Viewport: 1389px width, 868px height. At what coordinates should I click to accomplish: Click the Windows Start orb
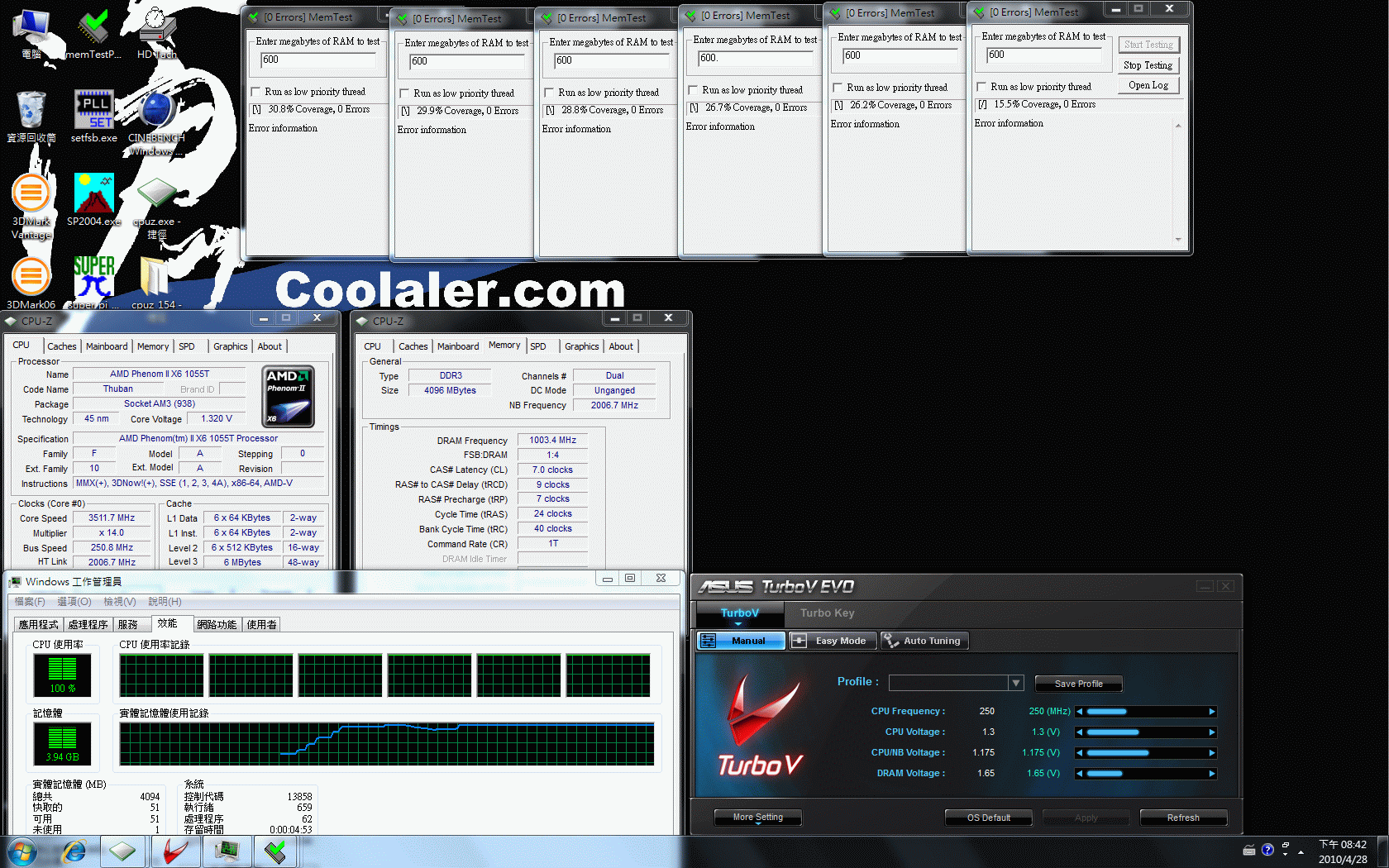tap(22, 851)
